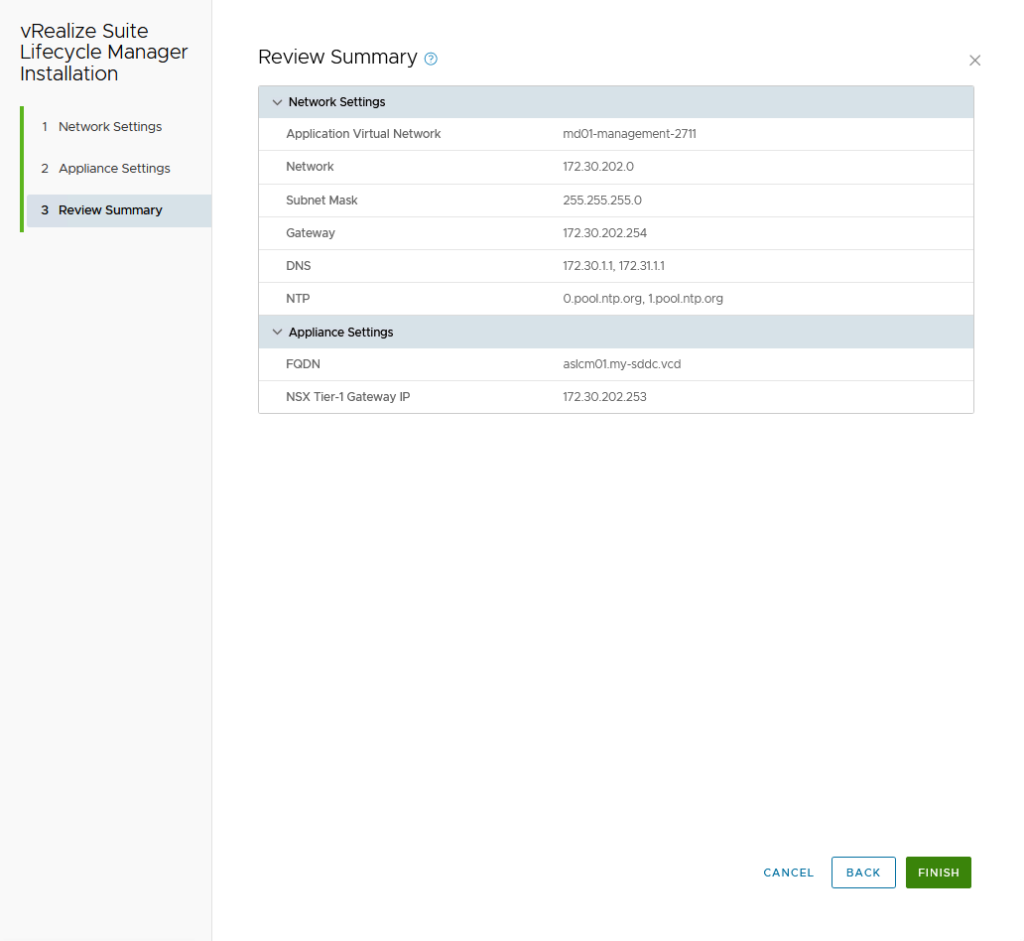Go to step 2 Appliance Settings
1024x941 pixels.
[x=114, y=168]
